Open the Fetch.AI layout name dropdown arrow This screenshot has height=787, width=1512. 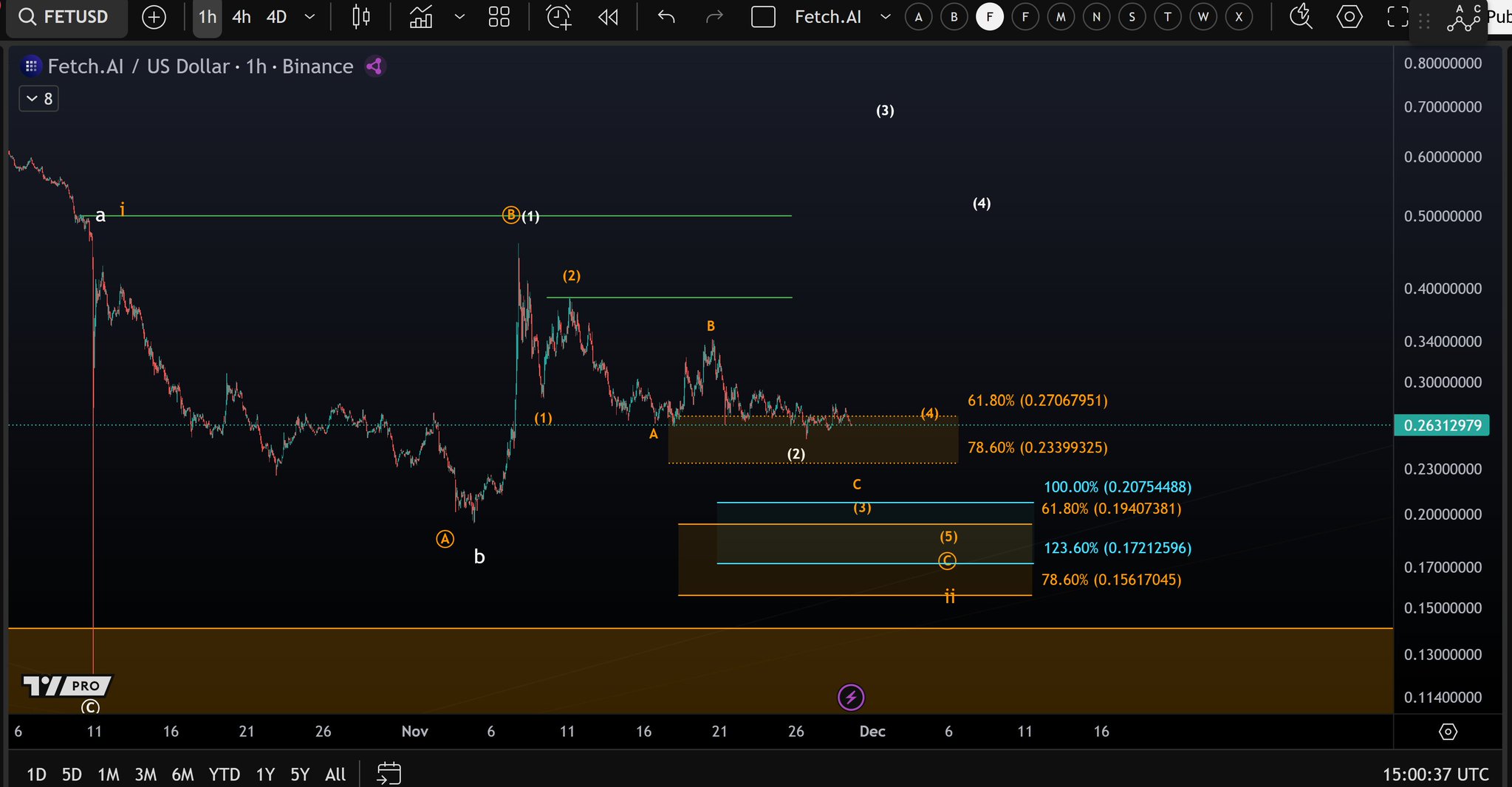pos(885,17)
